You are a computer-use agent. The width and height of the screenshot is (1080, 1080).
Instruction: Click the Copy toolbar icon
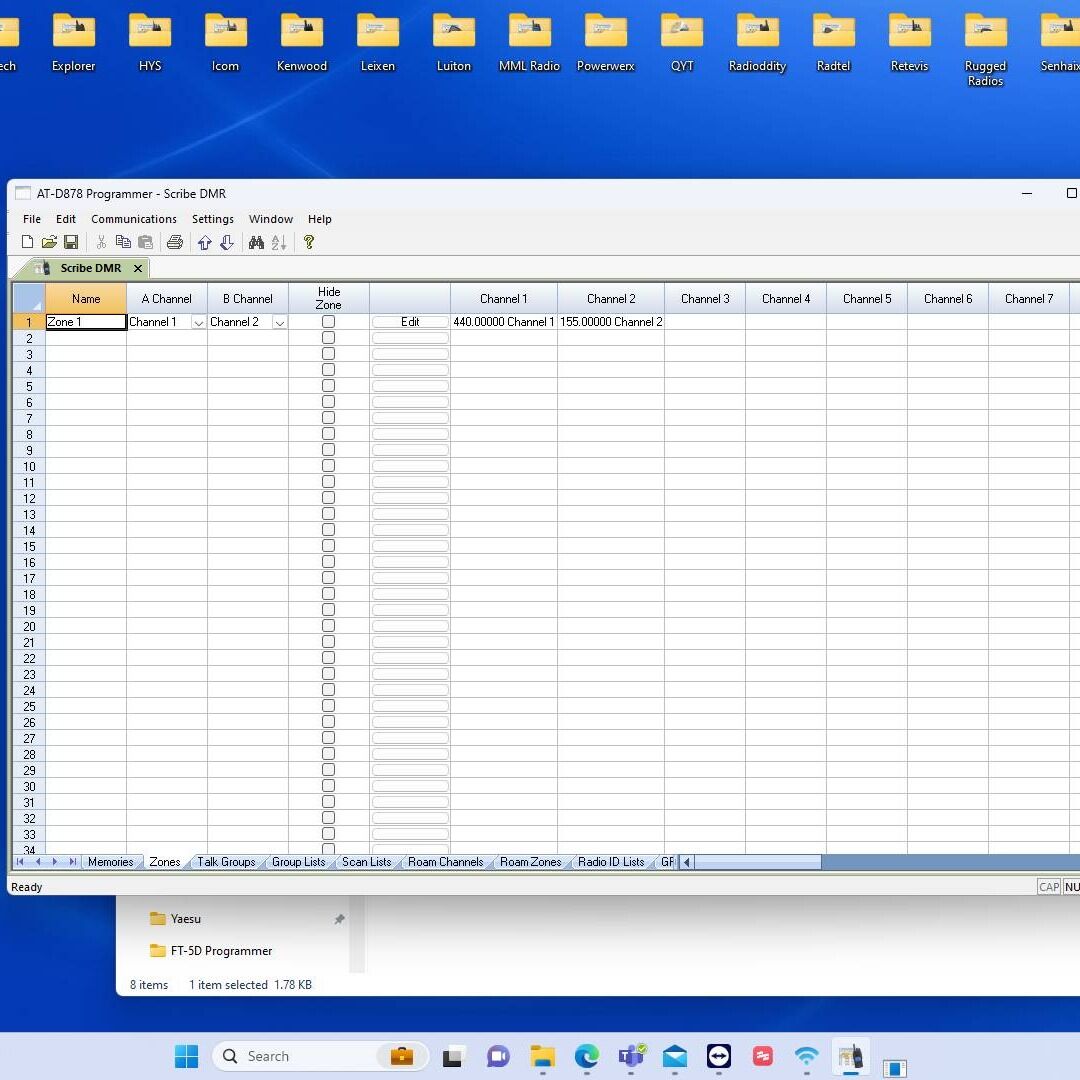pos(123,242)
